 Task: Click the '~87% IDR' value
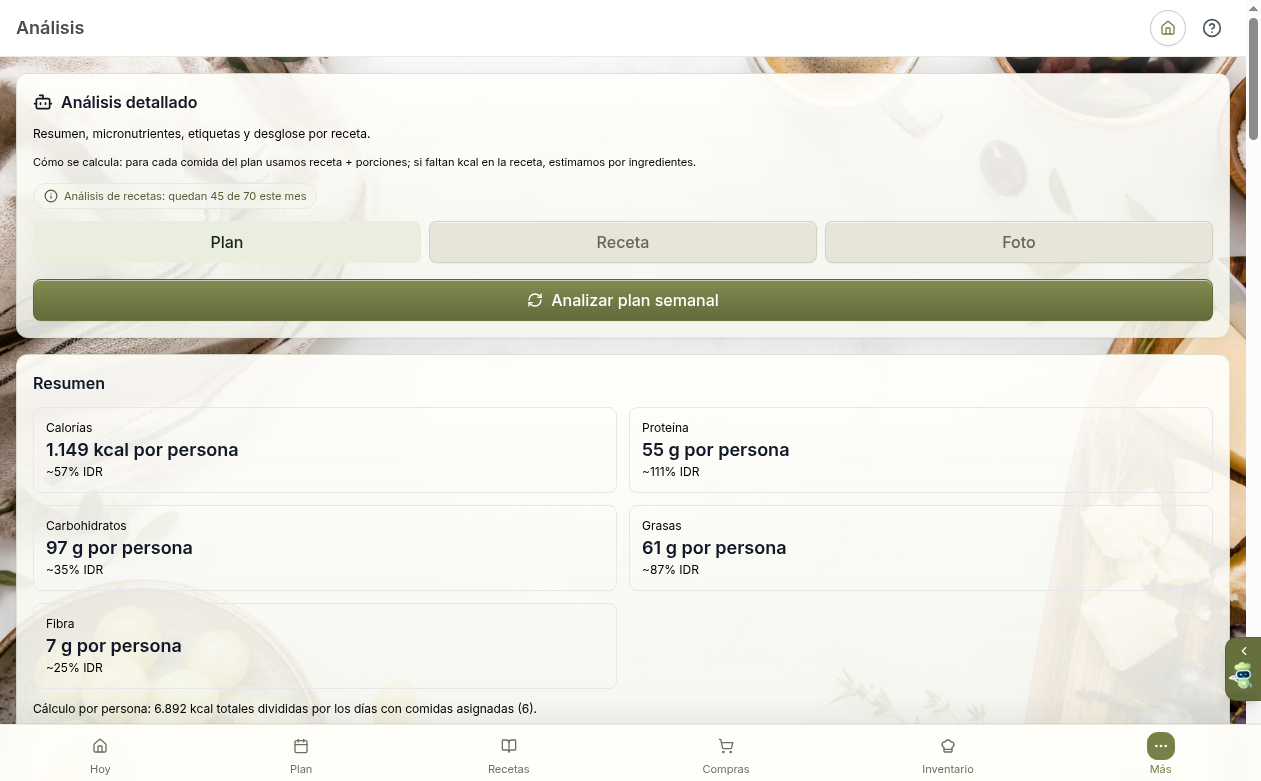click(670, 570)
